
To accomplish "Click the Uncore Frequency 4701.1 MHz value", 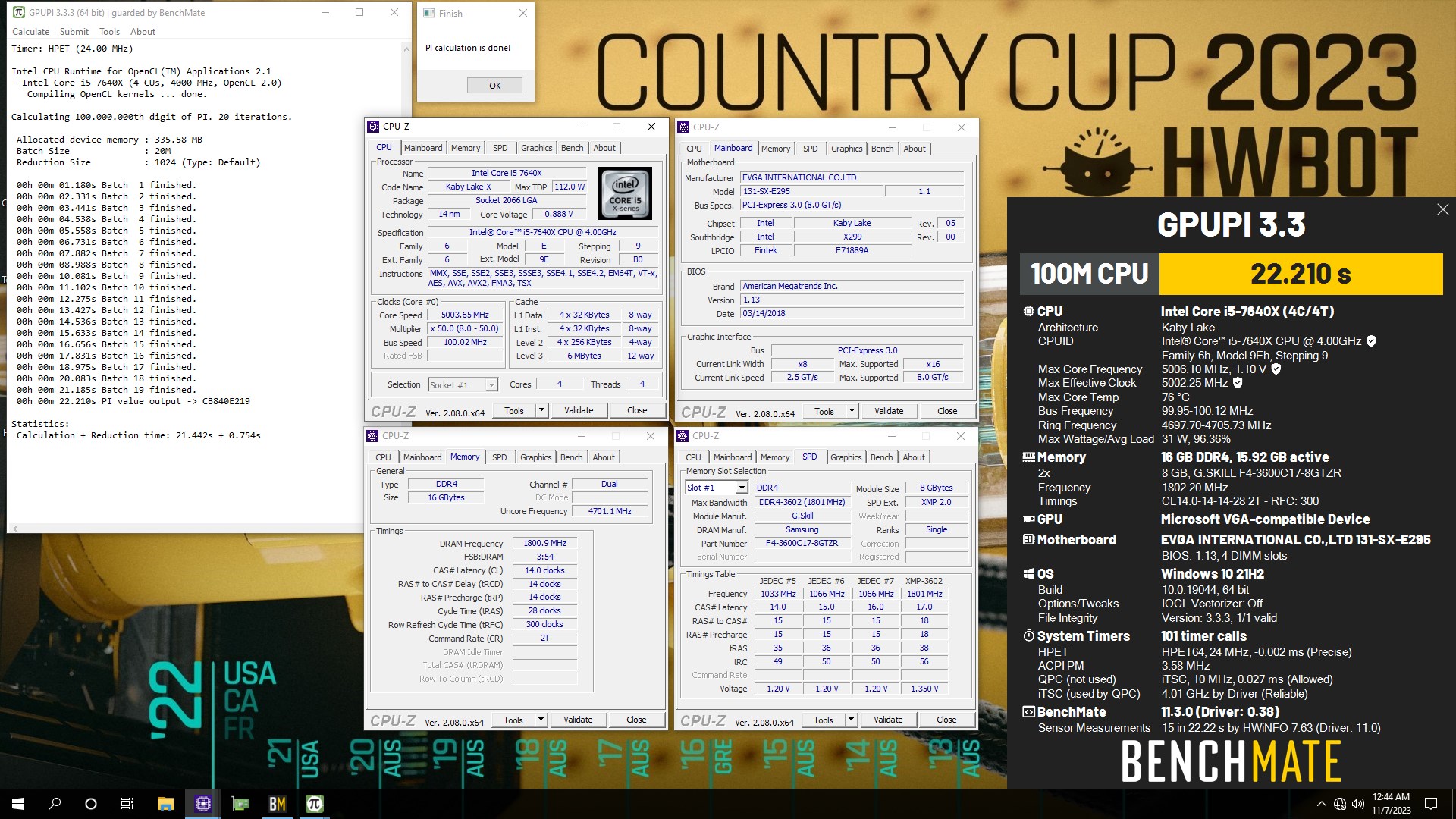I will coord(610,511).
